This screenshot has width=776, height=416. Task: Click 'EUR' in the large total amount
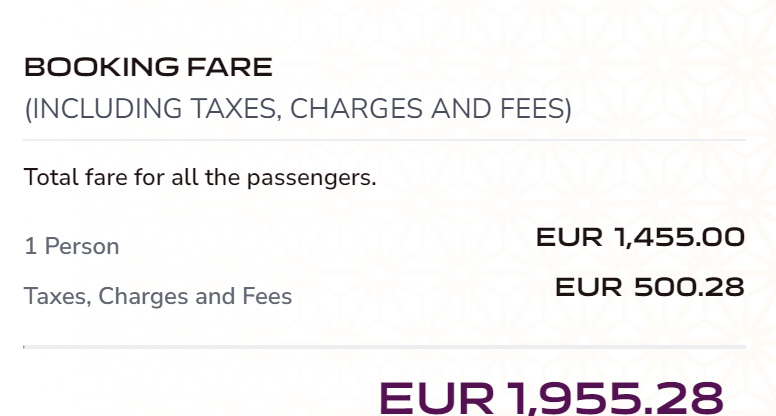coord(437,397)
